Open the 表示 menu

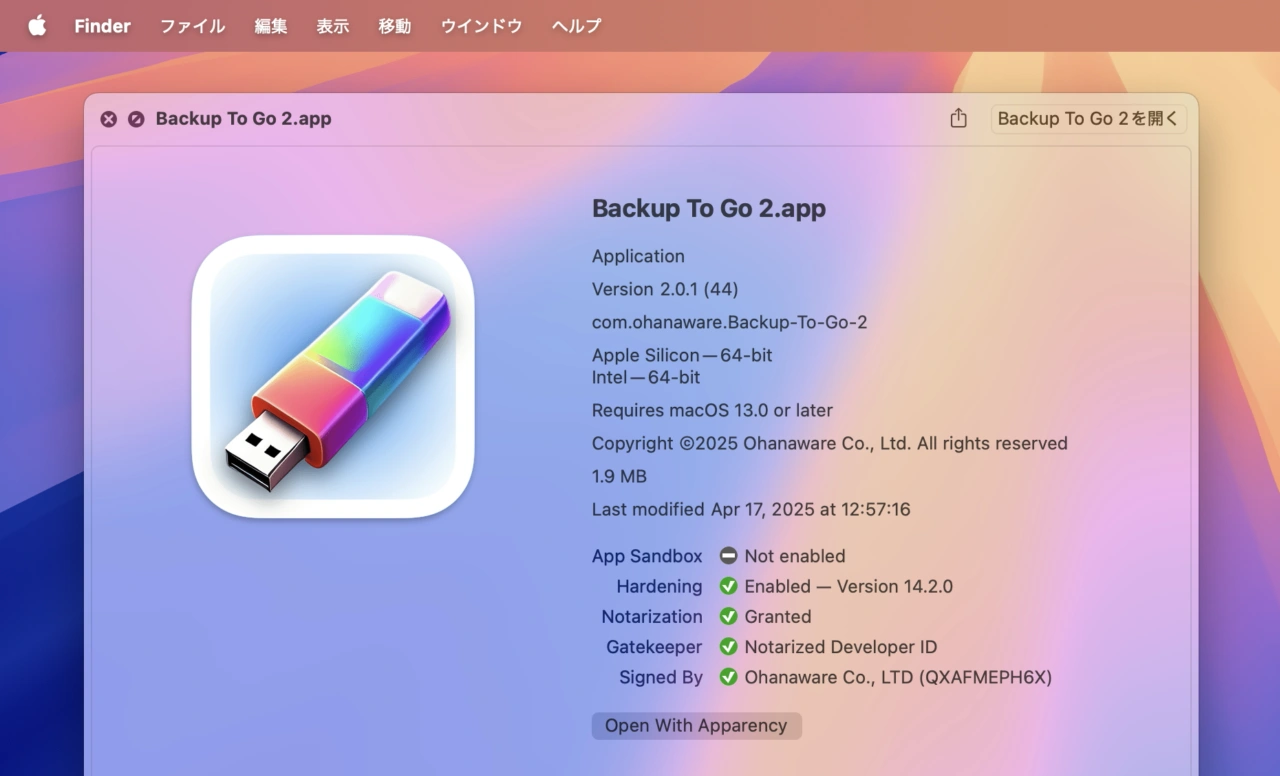tap(333, 26)
